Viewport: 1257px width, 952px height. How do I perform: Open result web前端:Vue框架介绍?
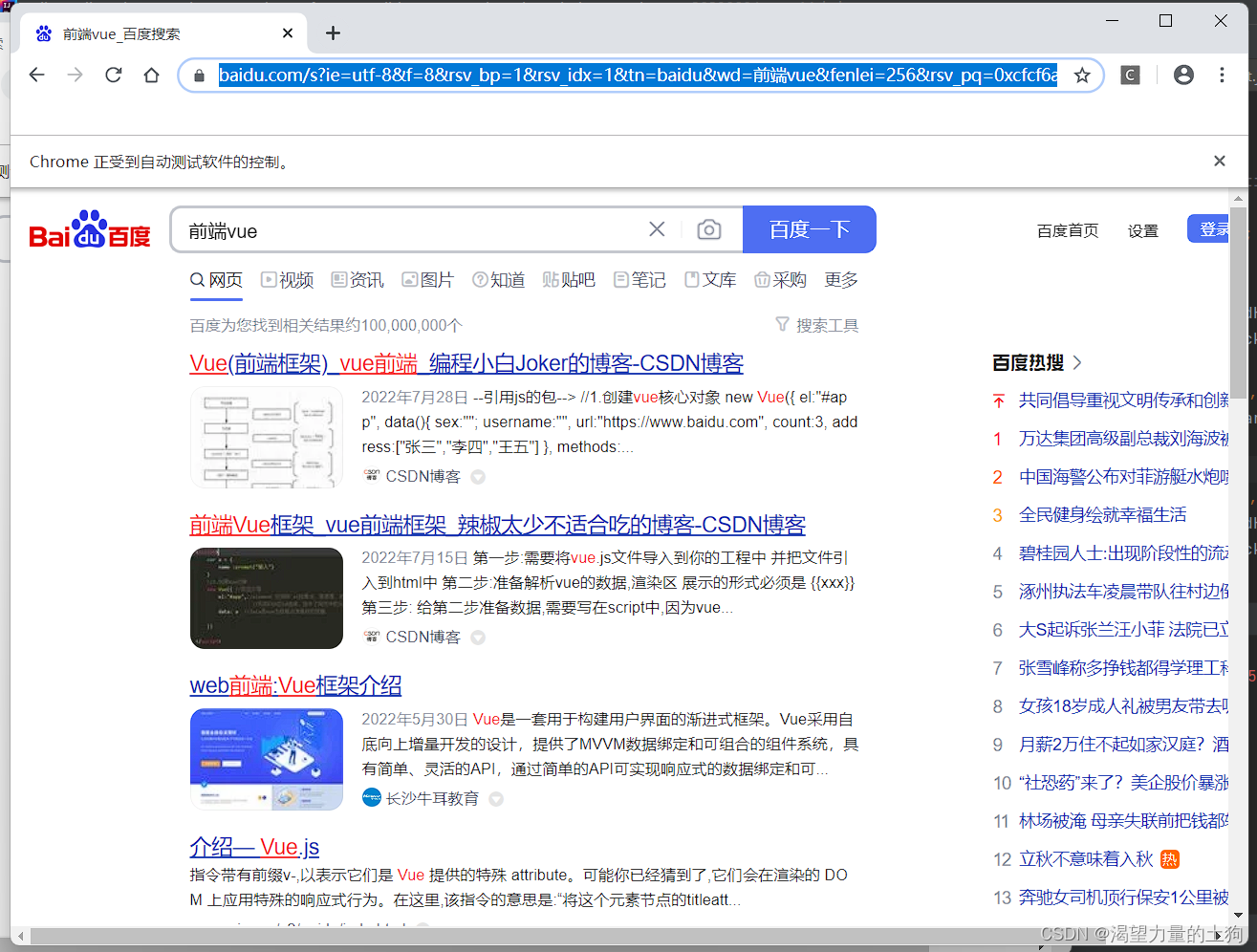pos(295,685)
